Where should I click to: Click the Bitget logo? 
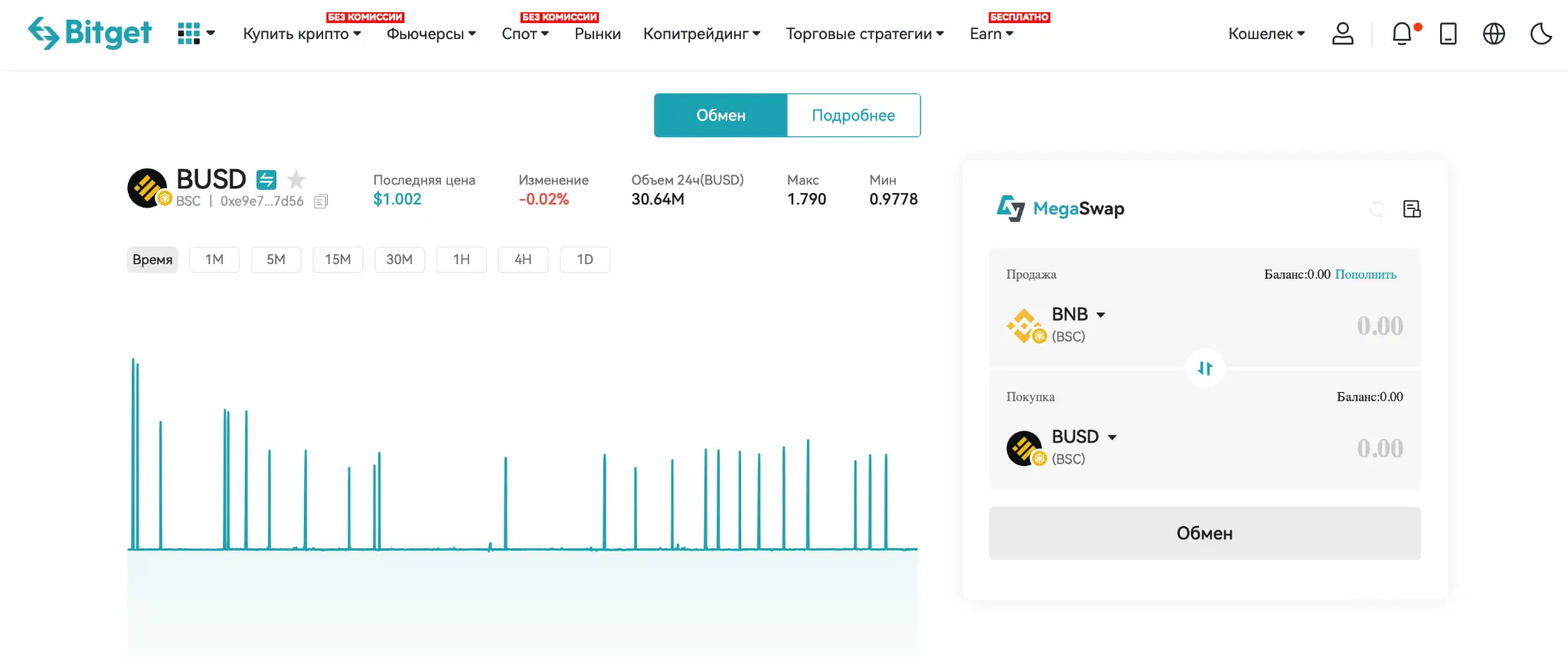pos(90,33)
